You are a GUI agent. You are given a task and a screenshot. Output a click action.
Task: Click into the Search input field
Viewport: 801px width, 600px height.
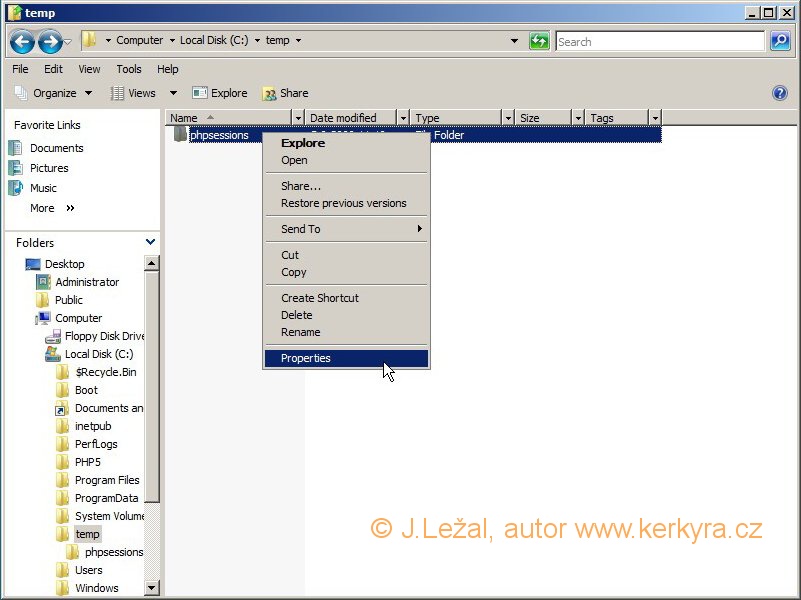coord(660,41)
